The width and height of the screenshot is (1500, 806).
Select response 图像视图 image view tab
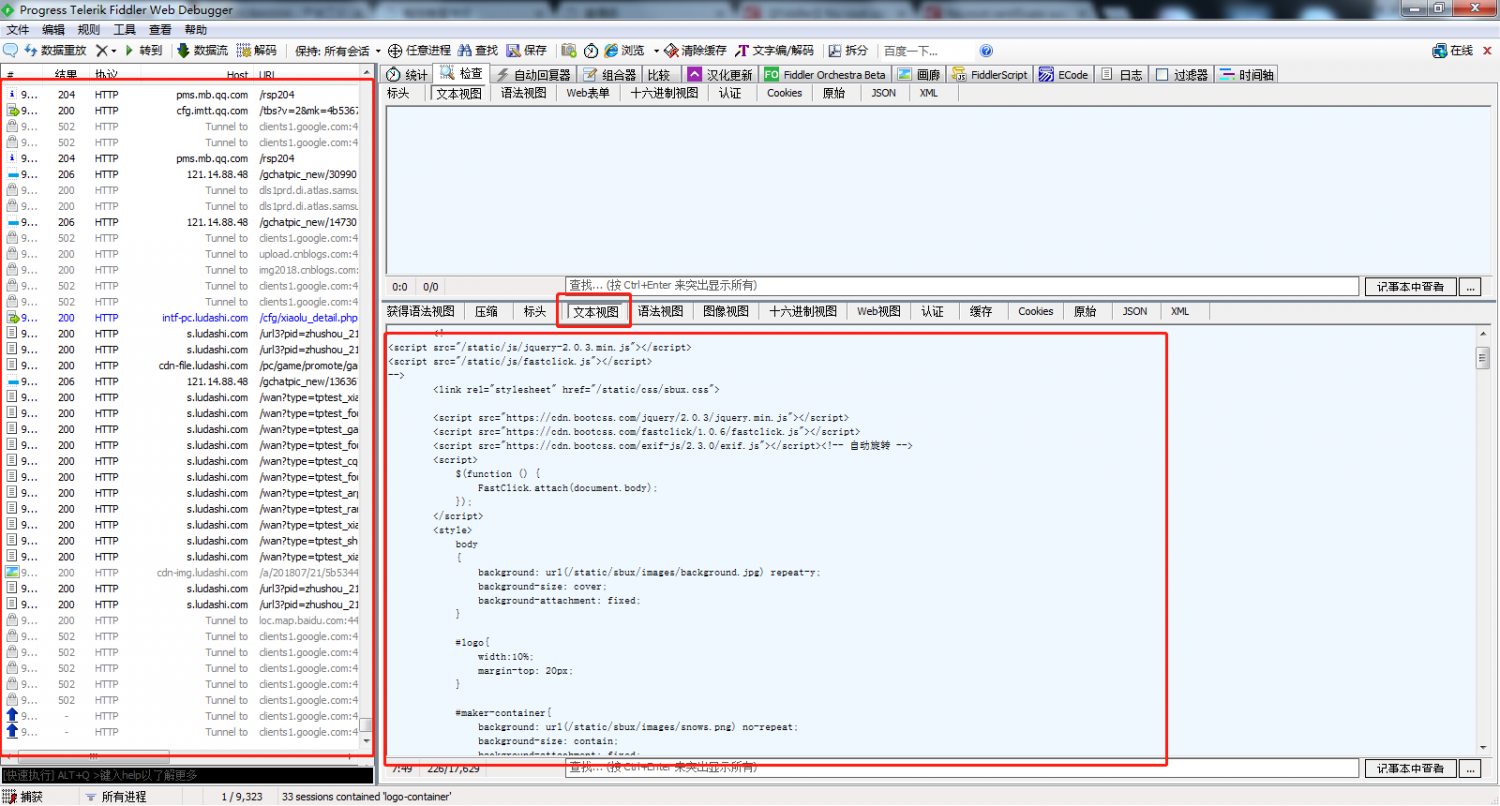pyautogui.click(x=726, y=311)
